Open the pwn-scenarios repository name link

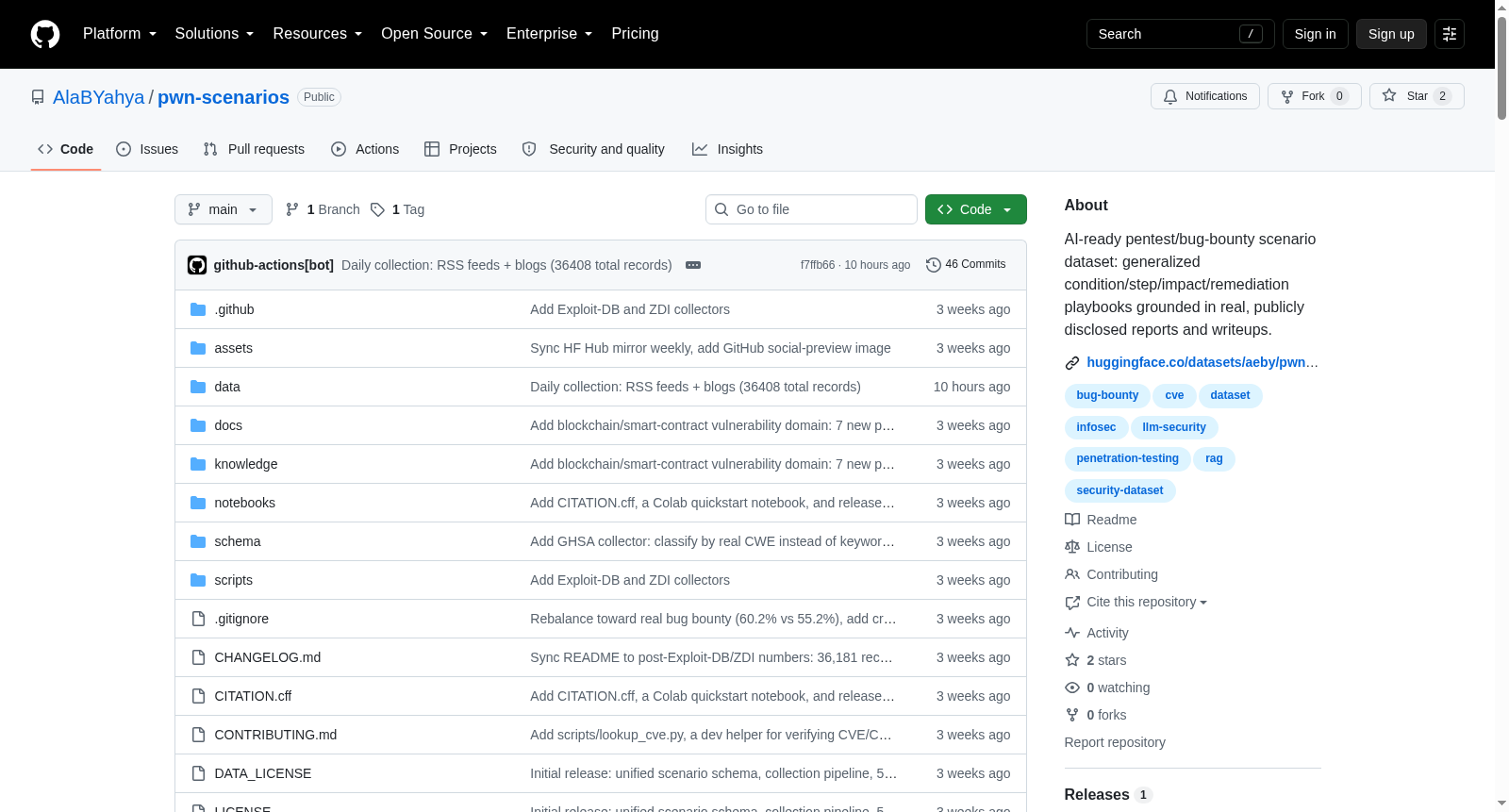click(x=224, y=97)
